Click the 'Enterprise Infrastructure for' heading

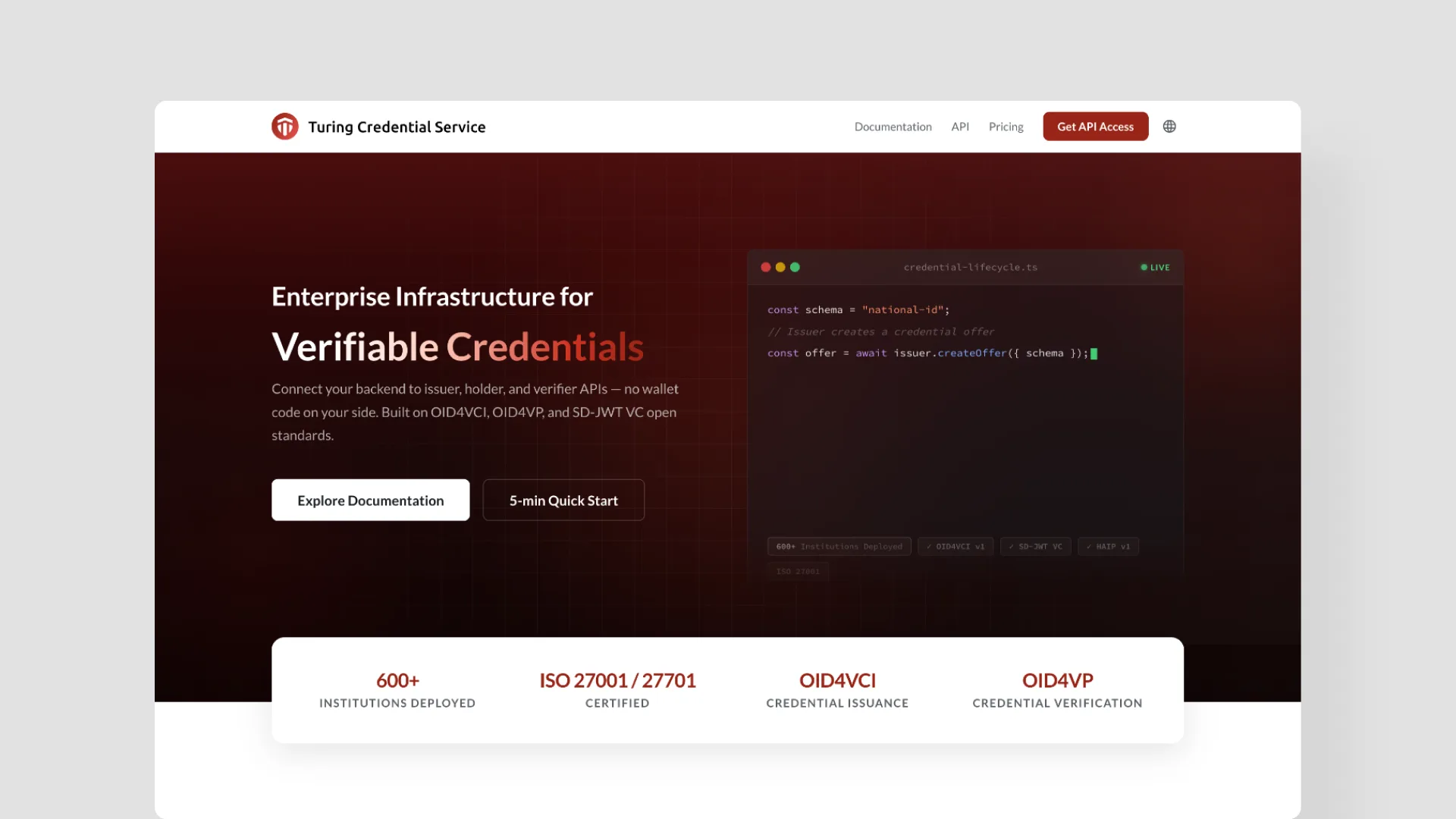pos(432,297)
